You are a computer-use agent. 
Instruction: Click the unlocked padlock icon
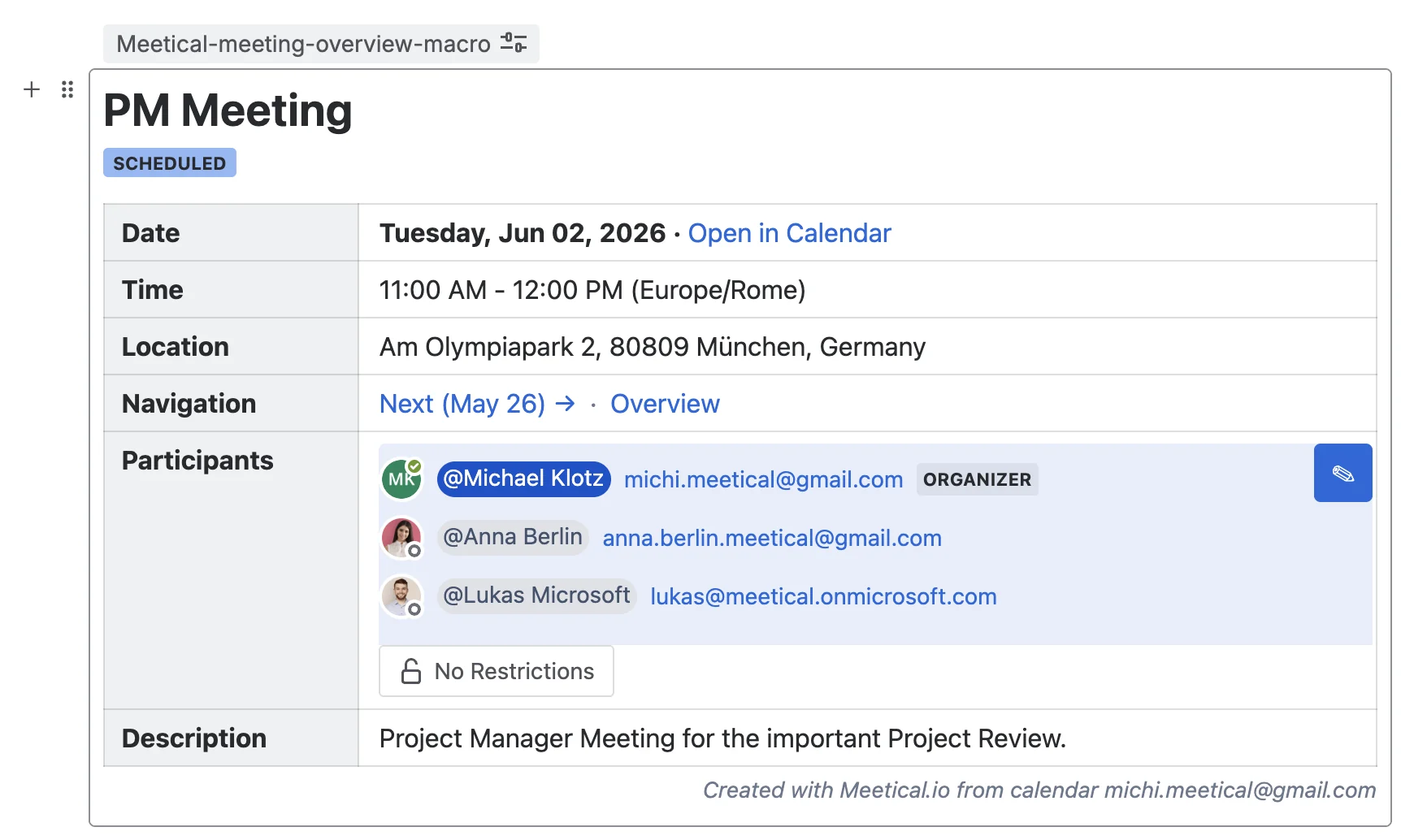click(411, 671)
